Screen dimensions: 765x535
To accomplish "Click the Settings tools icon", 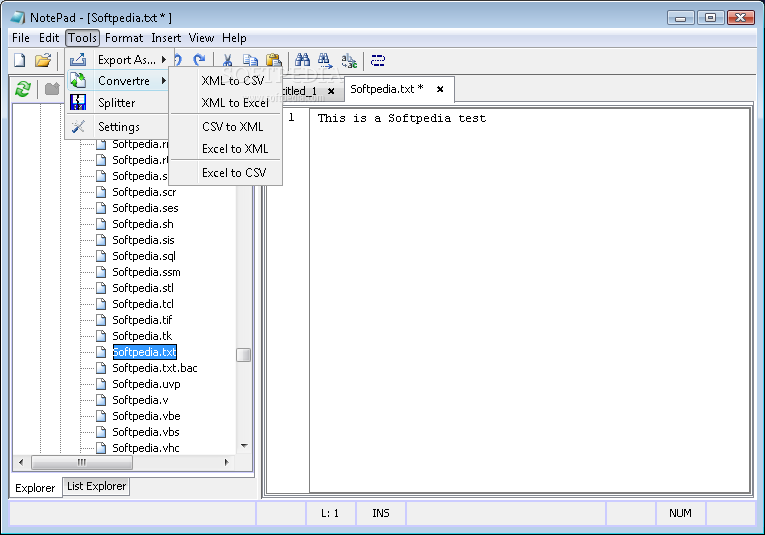I will tap(78, 126).
